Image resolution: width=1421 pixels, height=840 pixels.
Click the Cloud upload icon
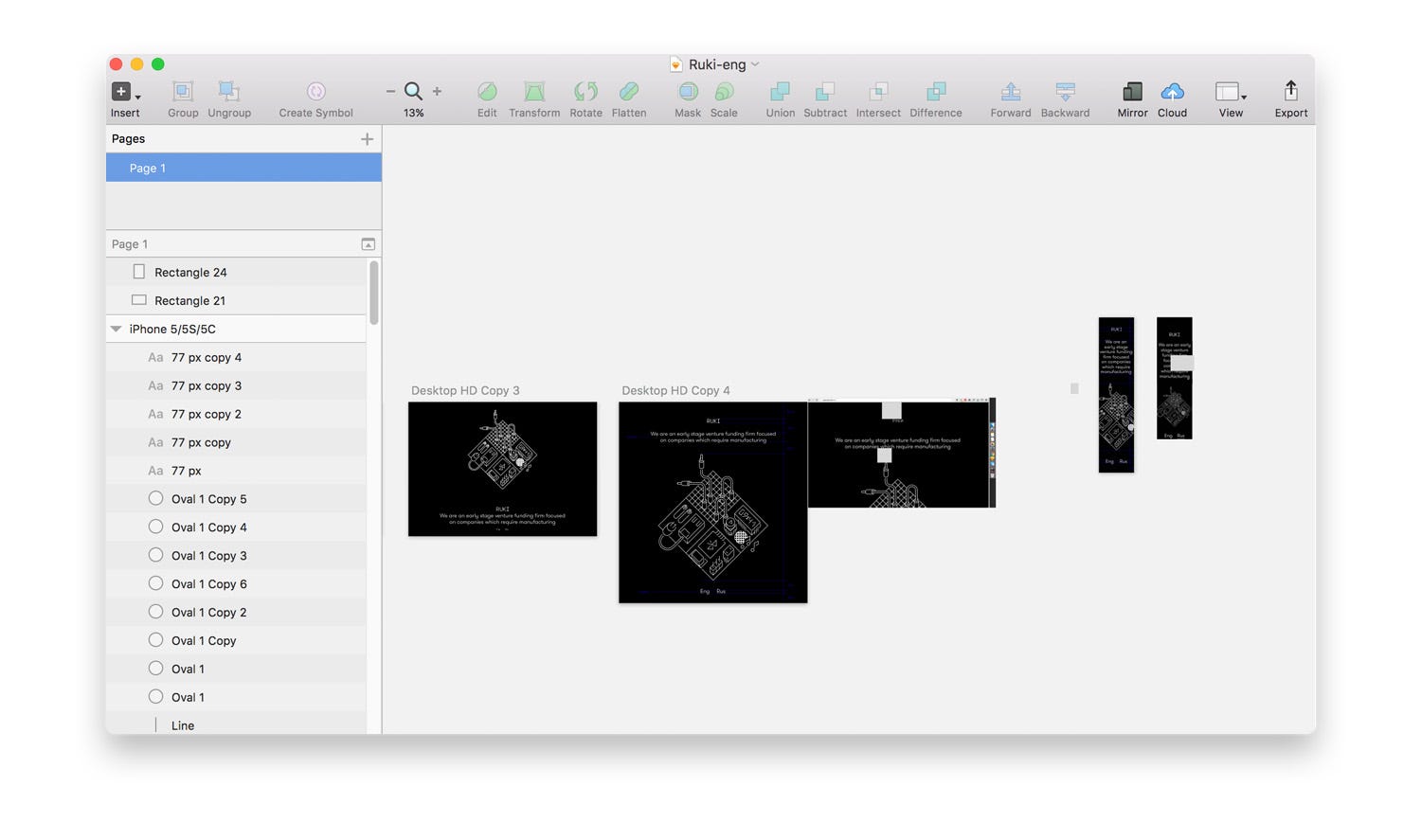point(1172,91)
